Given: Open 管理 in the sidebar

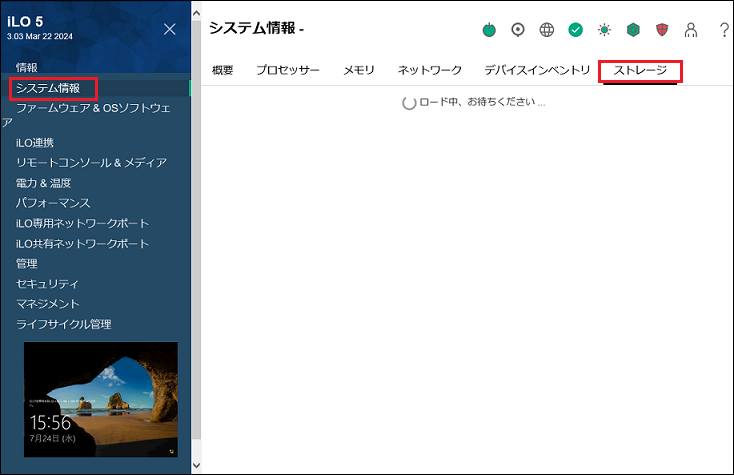Looking at the screenshot, I should (x=27, y=263).
